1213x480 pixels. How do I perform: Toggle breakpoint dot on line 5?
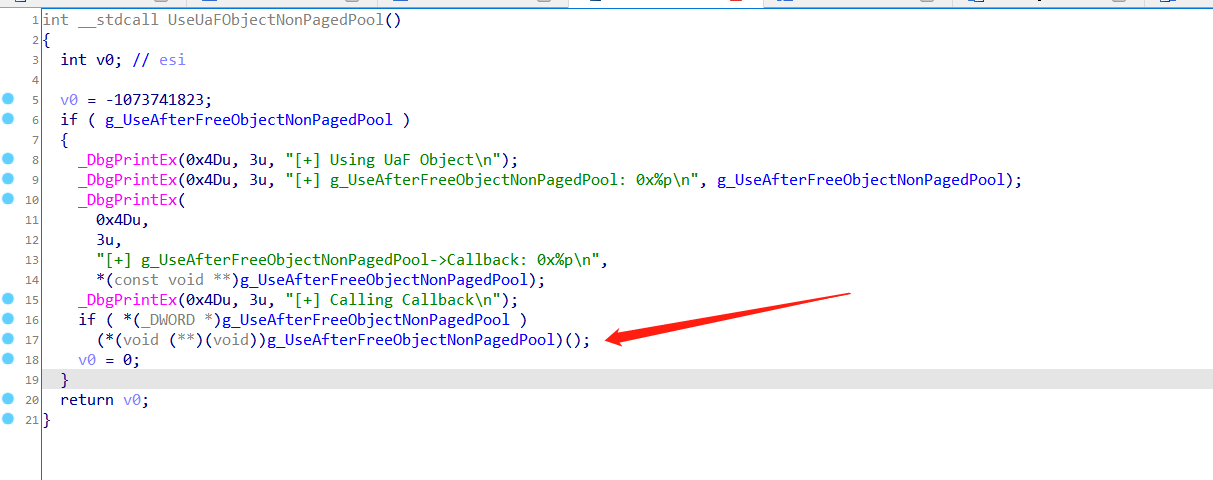[9, 99]
